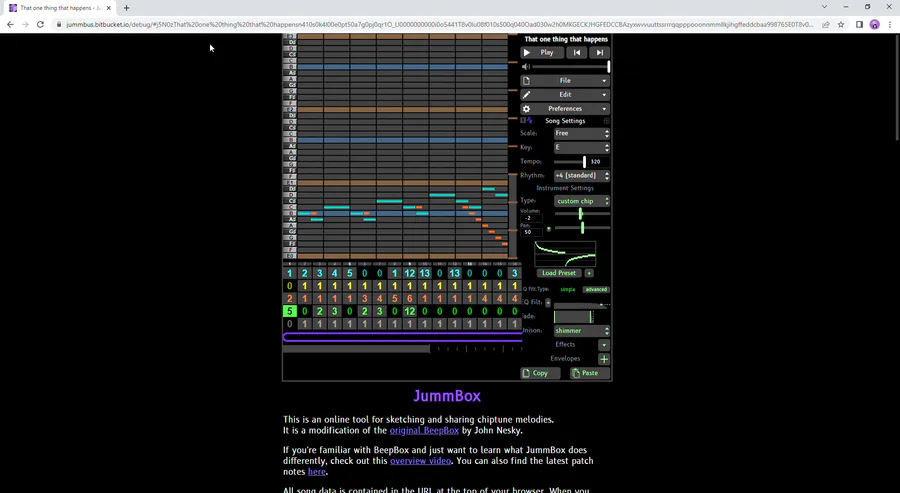
Task: Add an envelope with the plus button
Action: point(604,359)
